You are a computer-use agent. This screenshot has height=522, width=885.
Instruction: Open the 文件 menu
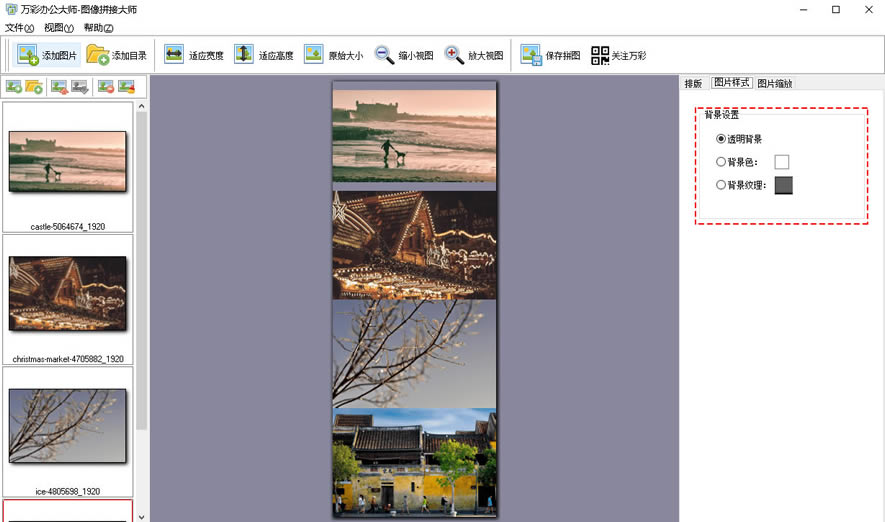point(19,28)
